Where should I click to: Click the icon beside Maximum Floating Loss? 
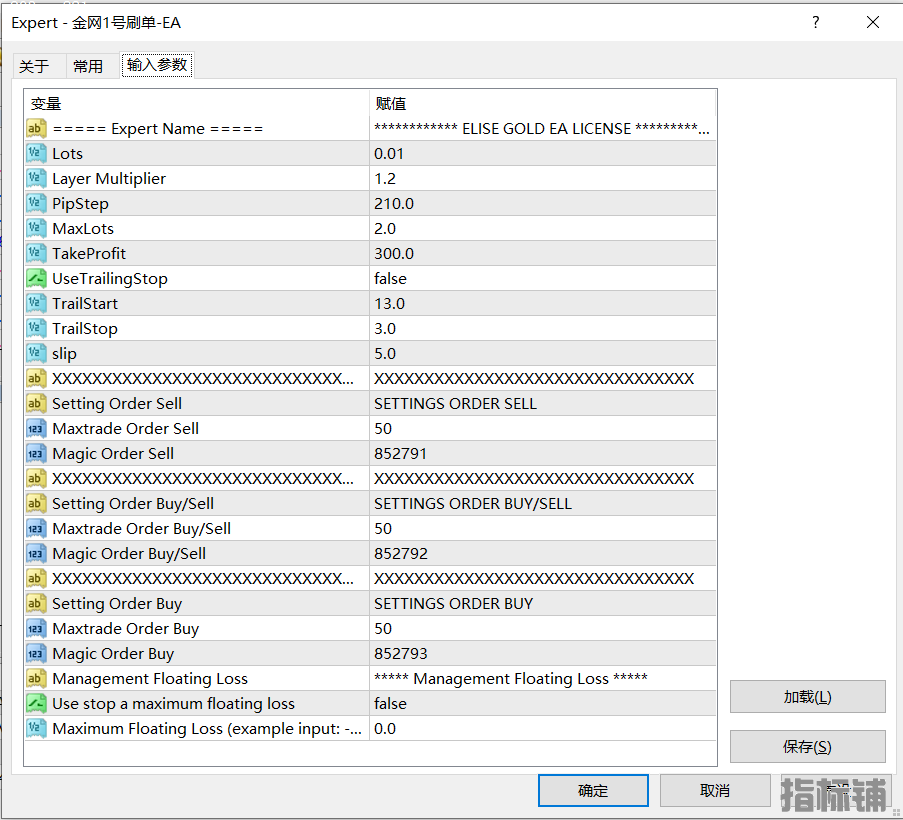(36, 728)
